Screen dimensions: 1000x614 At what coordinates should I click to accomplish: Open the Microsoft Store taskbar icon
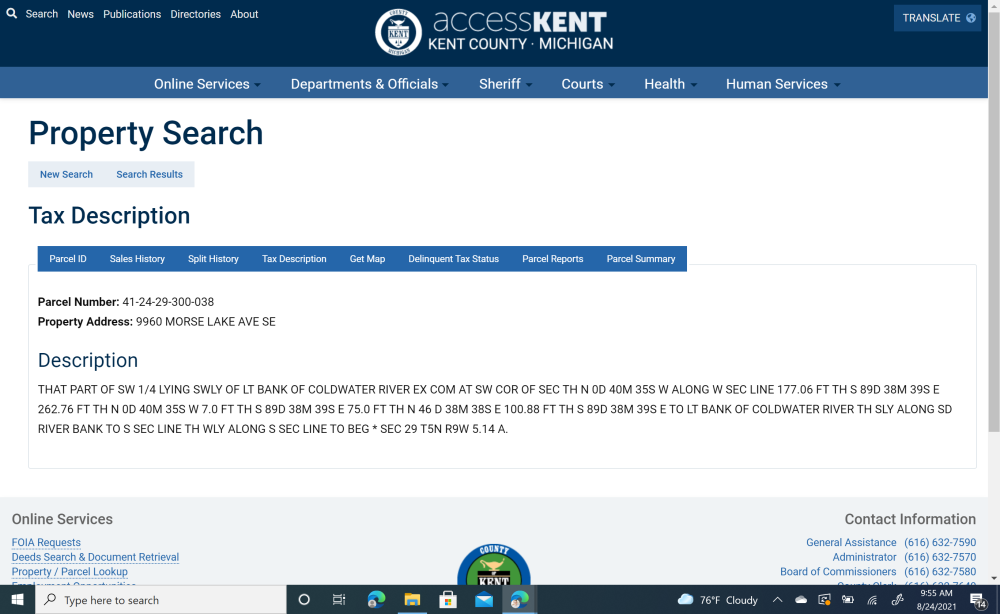coord(448,600)
